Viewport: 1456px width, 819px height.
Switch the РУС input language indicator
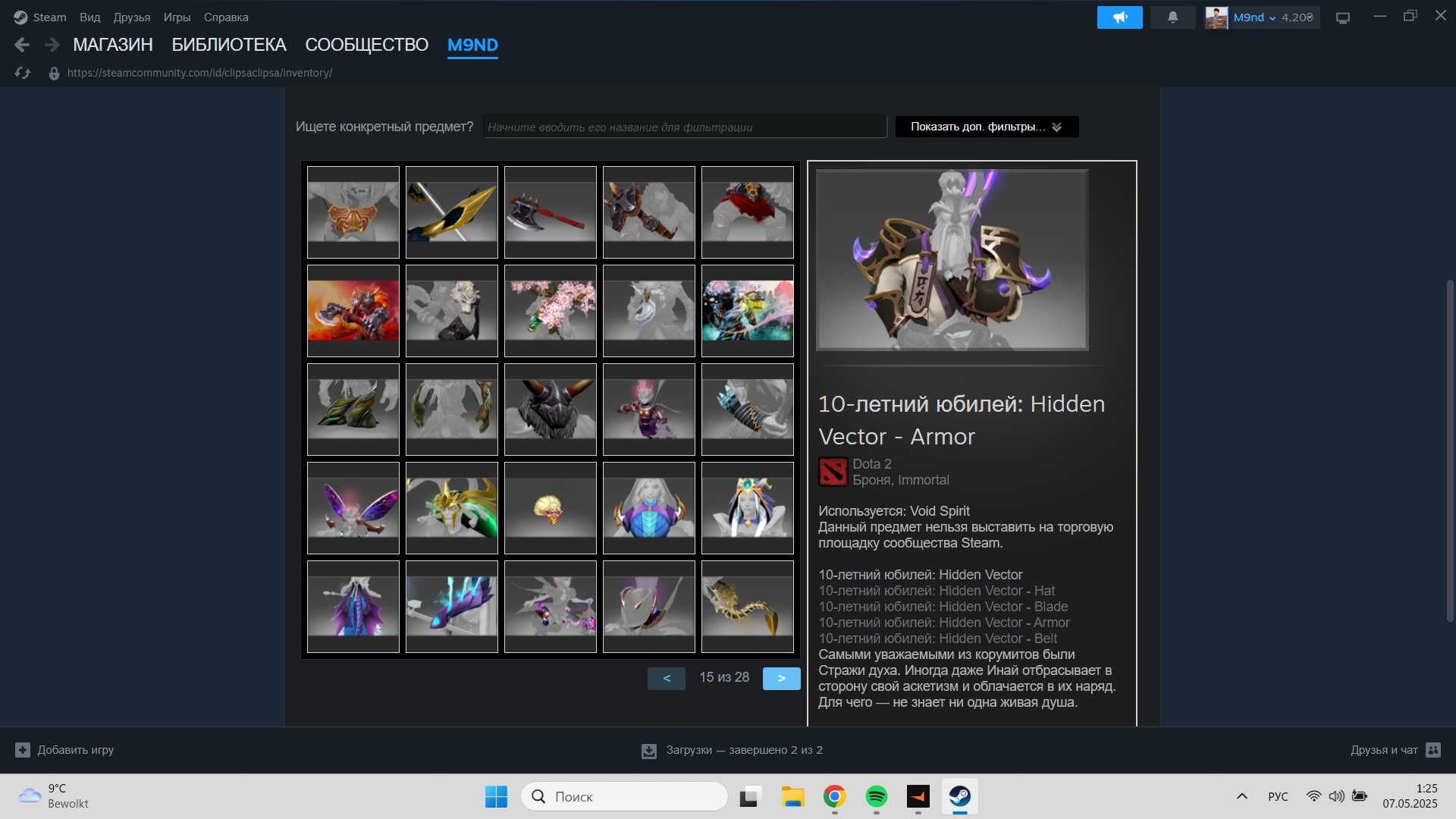click(1278, 796)
